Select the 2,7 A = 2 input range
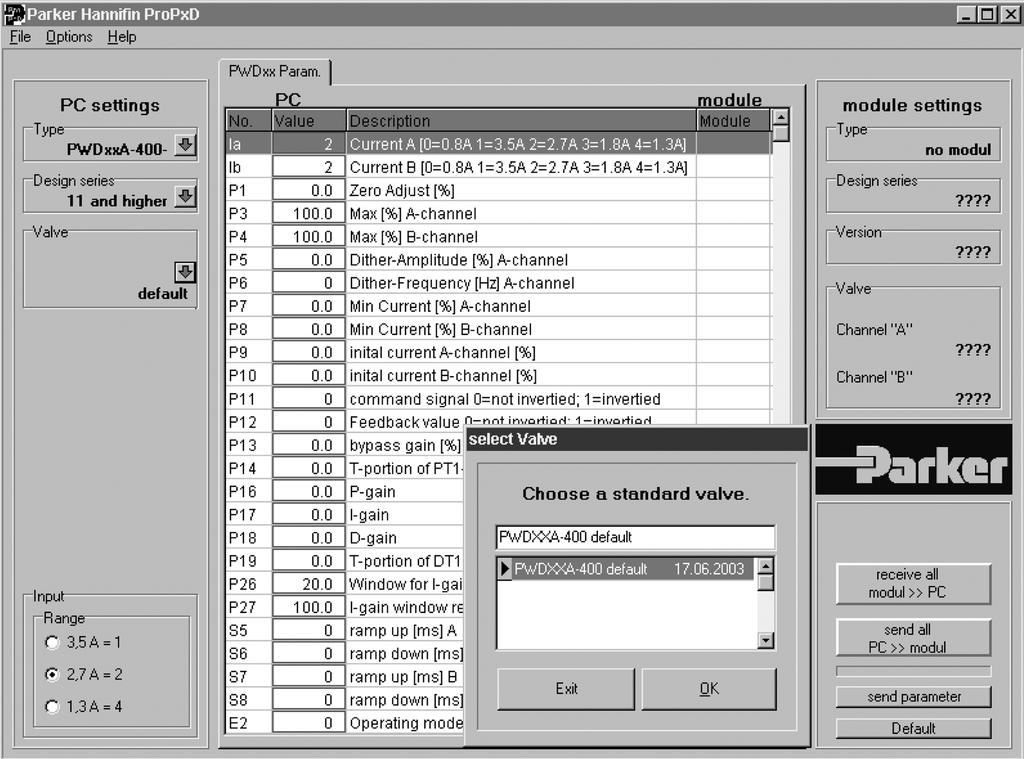 tap(52, 674)
